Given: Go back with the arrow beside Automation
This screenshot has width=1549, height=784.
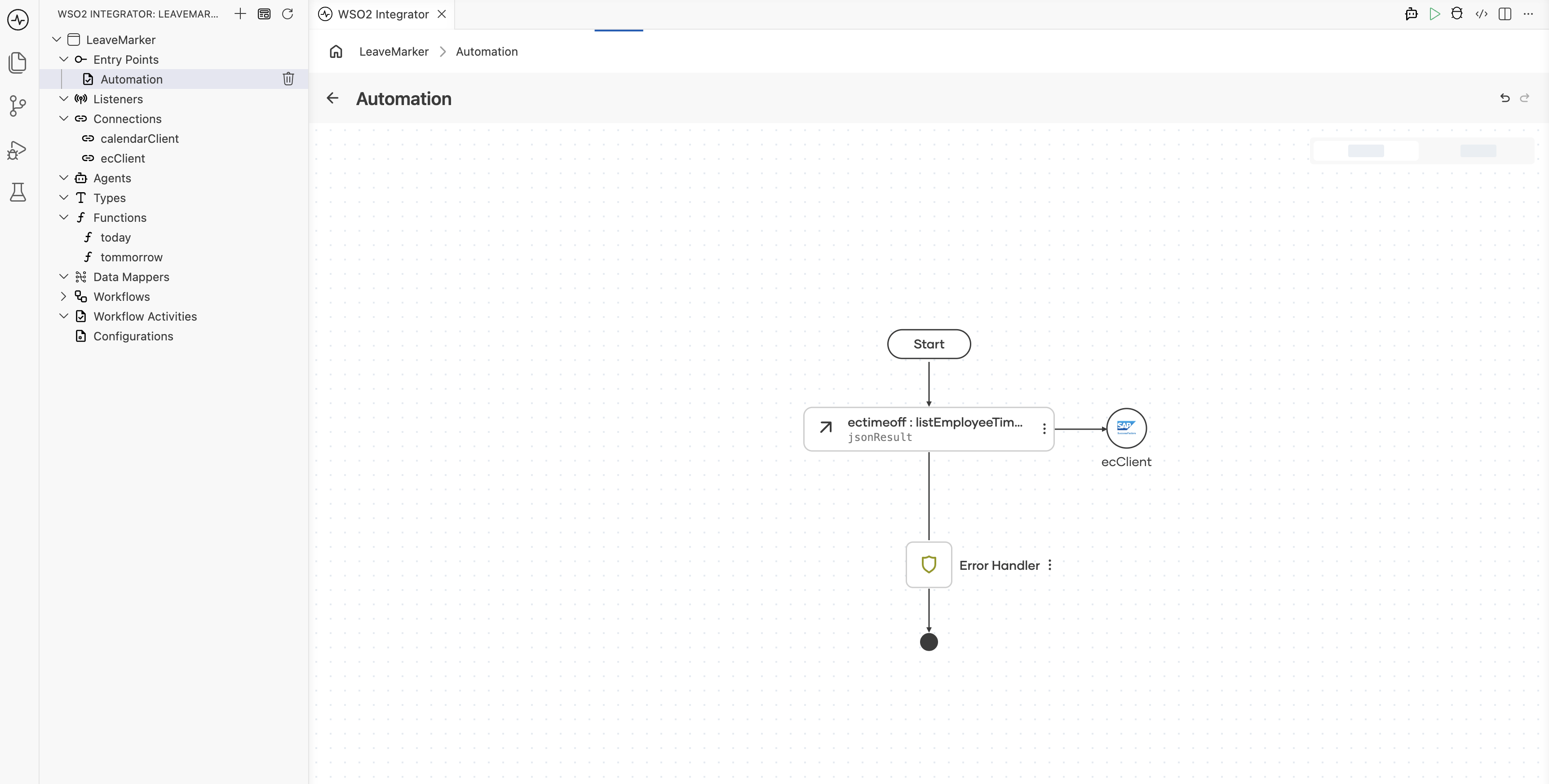Looking at the screenshot, I should point(332,98).
